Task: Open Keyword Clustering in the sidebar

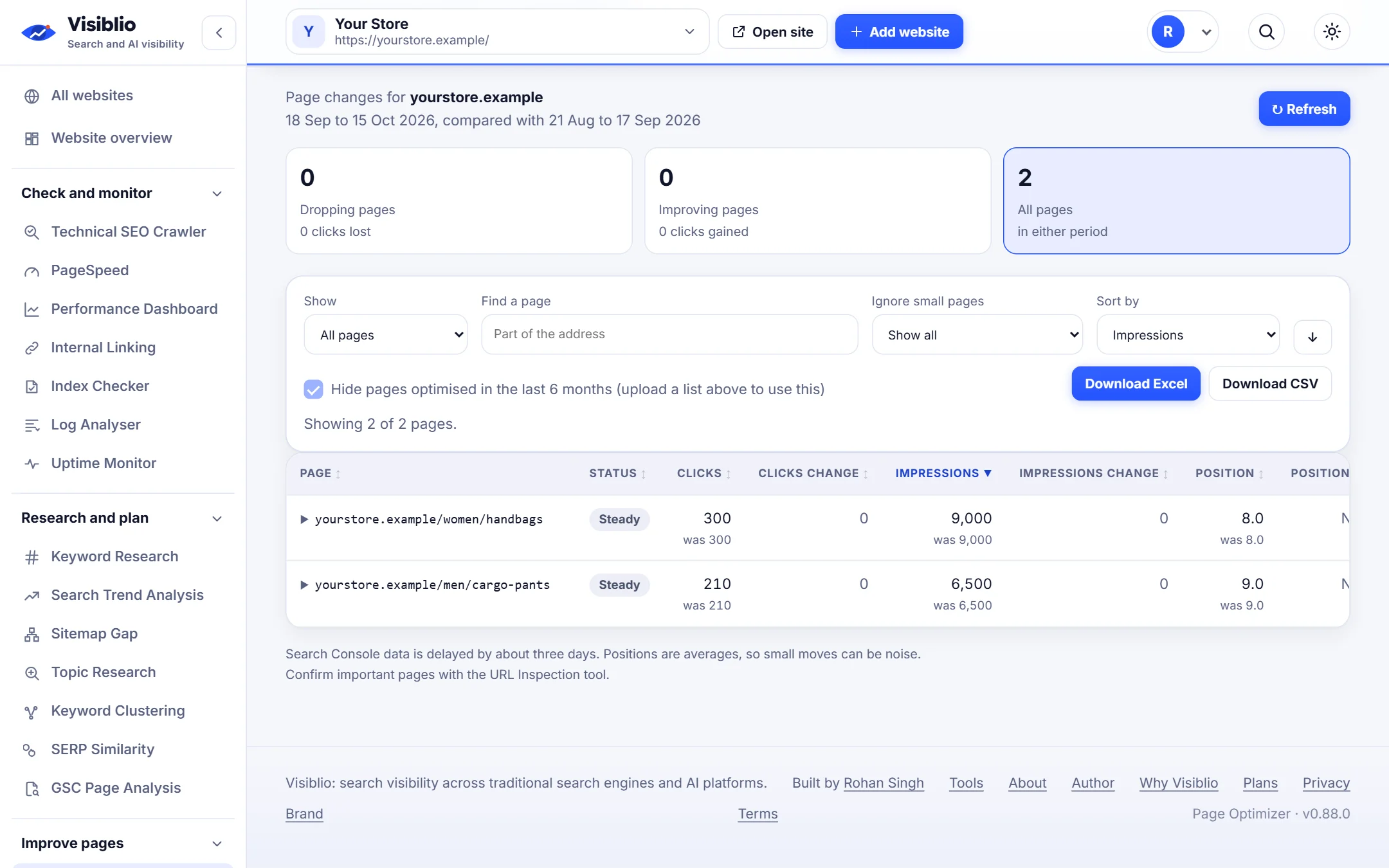Action: coord(122,711)
